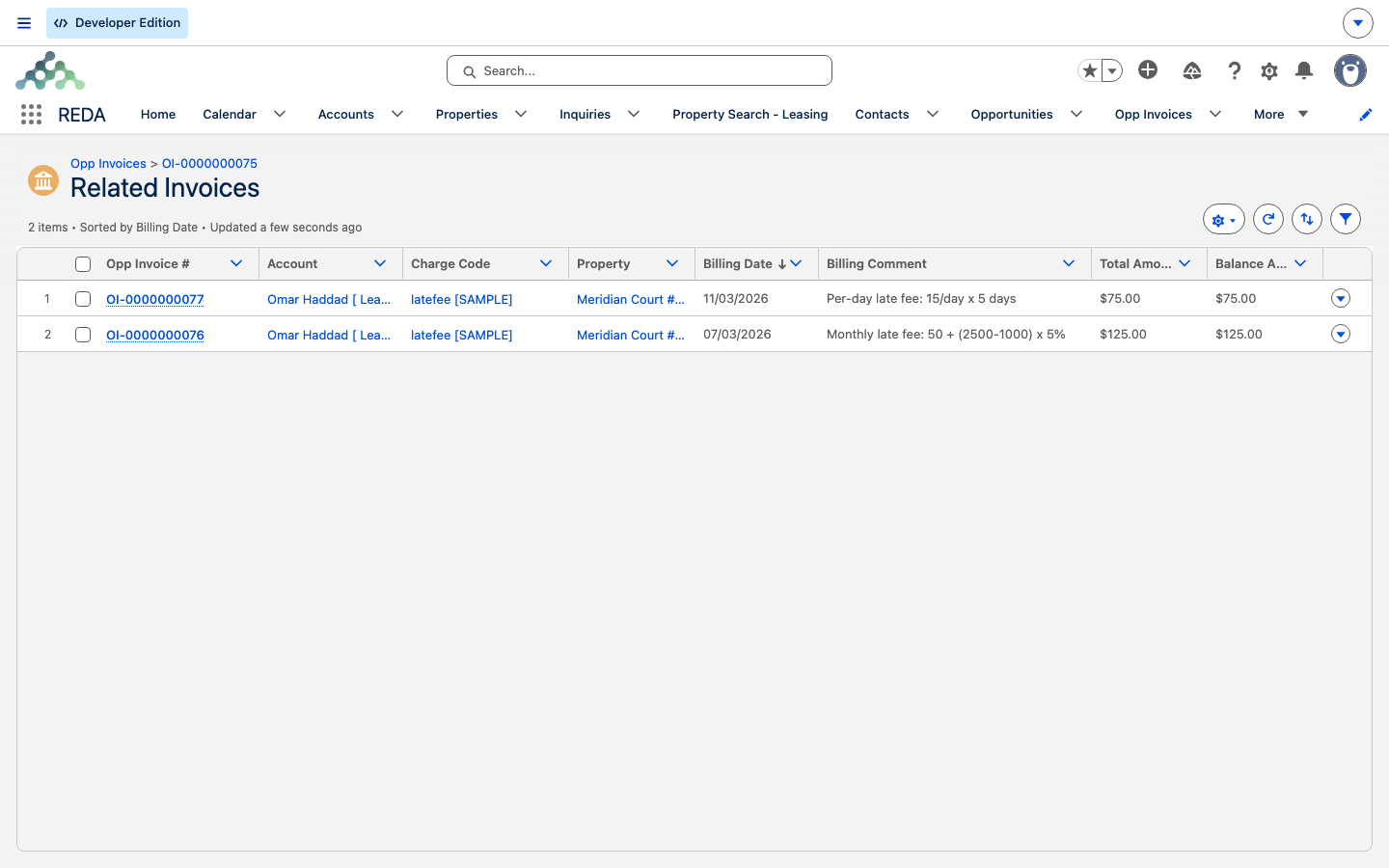This screenshot has width=1389, height=868.
Task: Open the global actions plus icon
Action: [x=1148, y=69]
